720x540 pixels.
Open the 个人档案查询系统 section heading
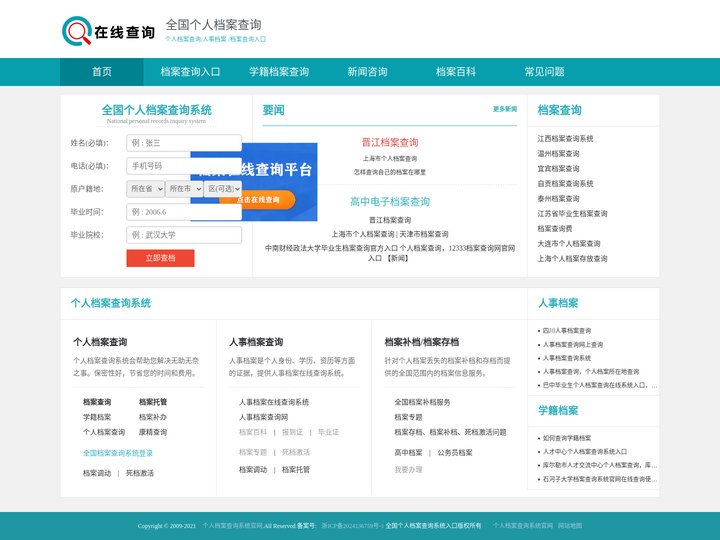tap(111, 303)
